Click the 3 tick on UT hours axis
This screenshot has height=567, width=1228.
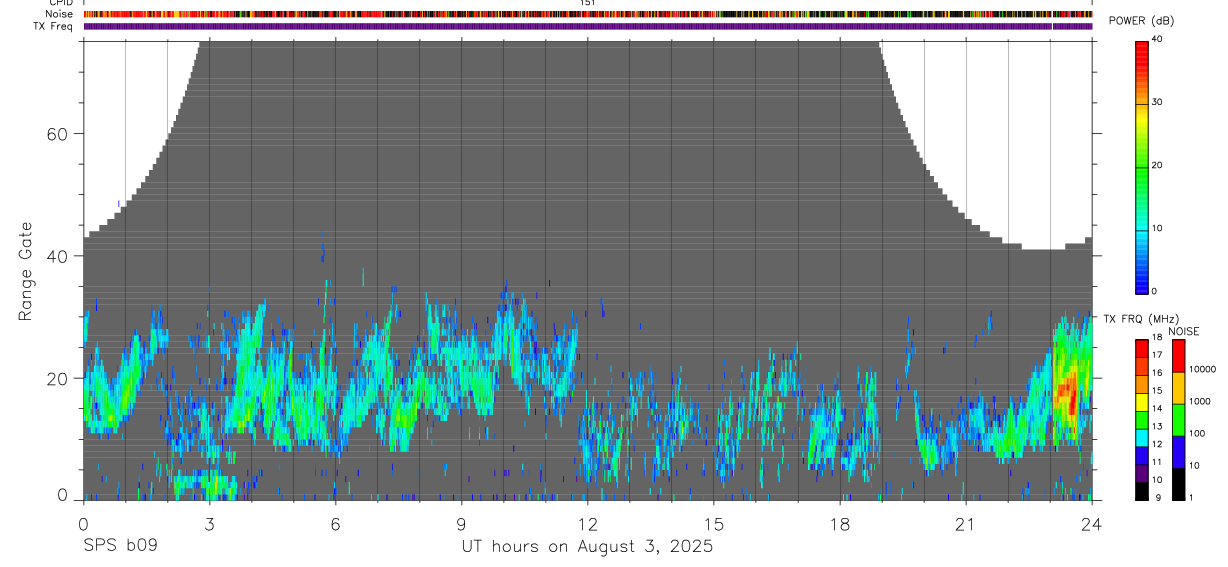pyautogui.click(x=209, y=524)
